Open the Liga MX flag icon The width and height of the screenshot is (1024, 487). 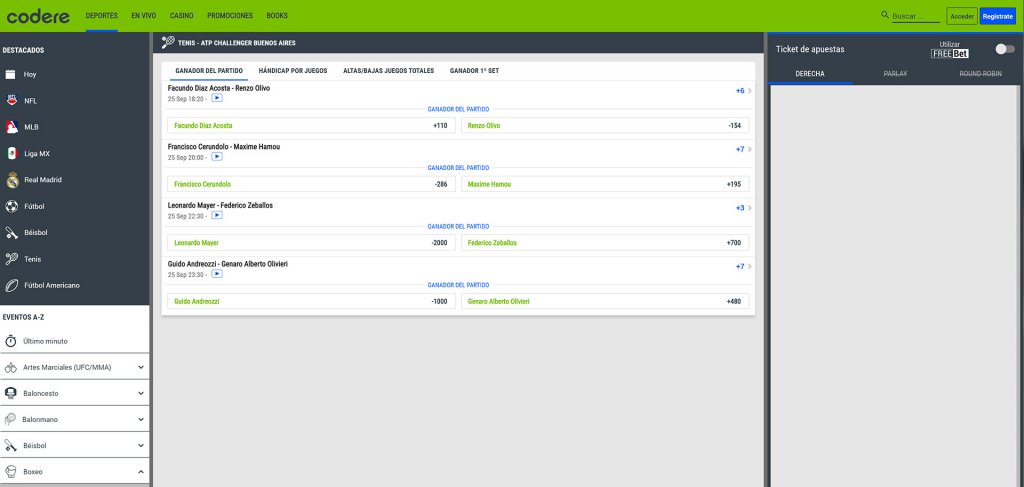click(x=11, y=153)
